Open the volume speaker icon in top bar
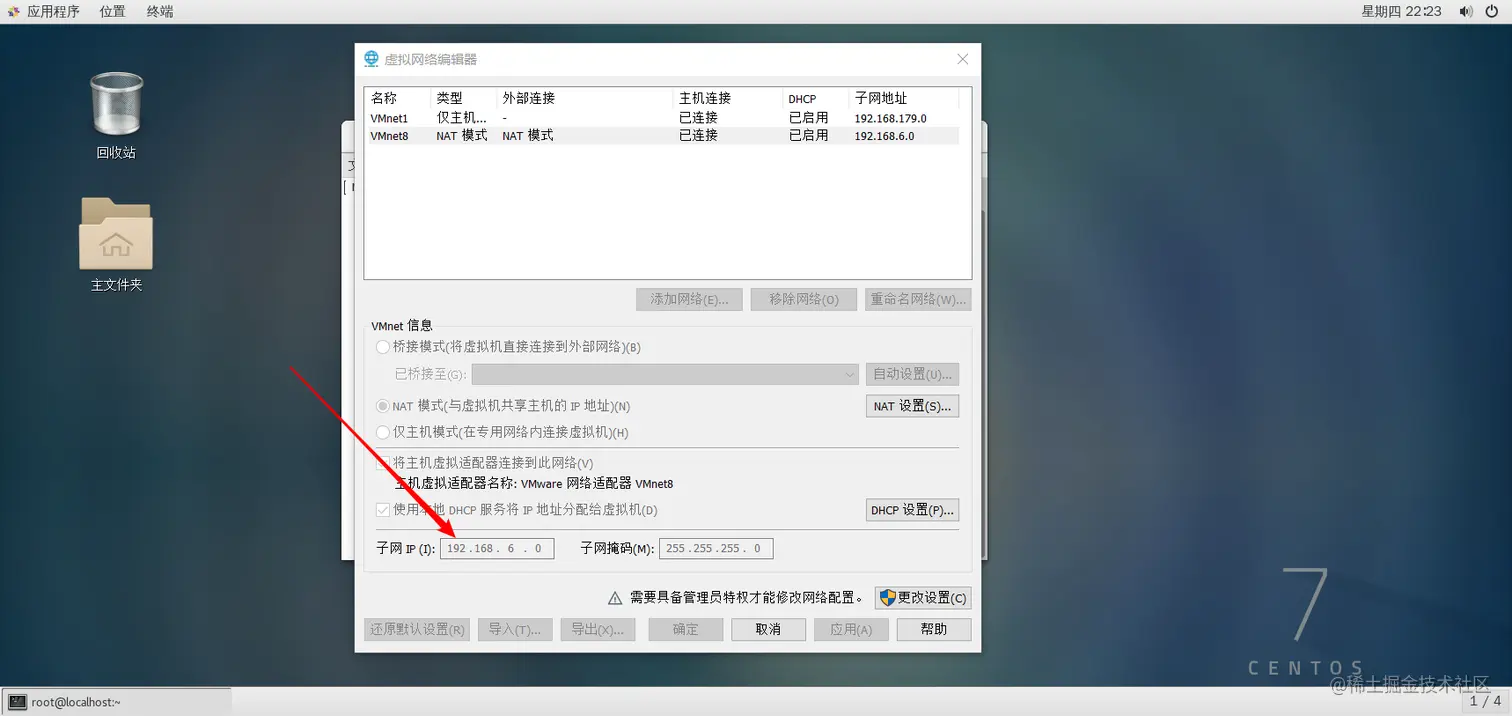The image size is (1512, 716). coord(1465,11)
